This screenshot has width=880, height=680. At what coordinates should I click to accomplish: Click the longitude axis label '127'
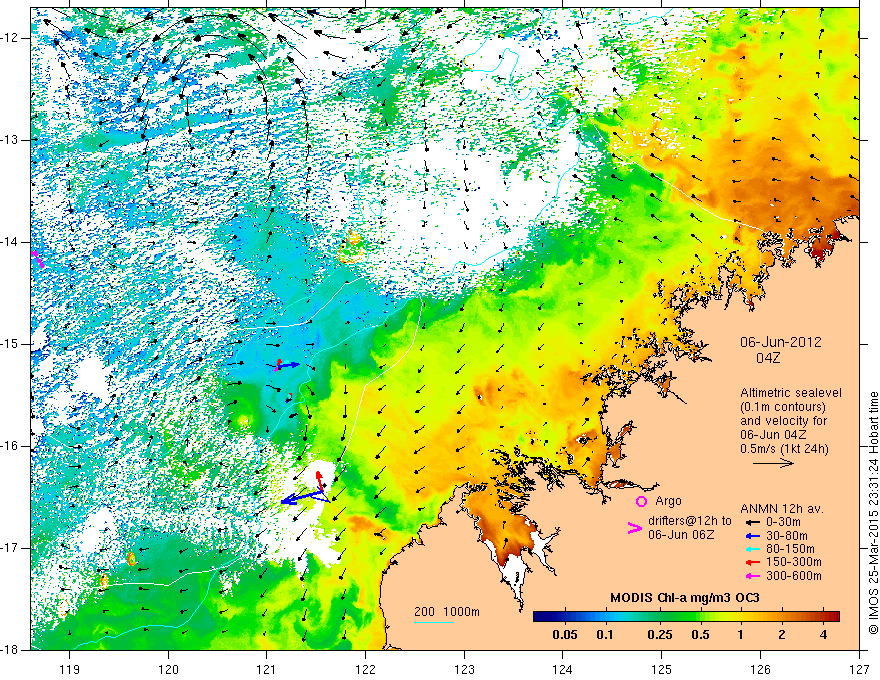click(x=859, y=669)
